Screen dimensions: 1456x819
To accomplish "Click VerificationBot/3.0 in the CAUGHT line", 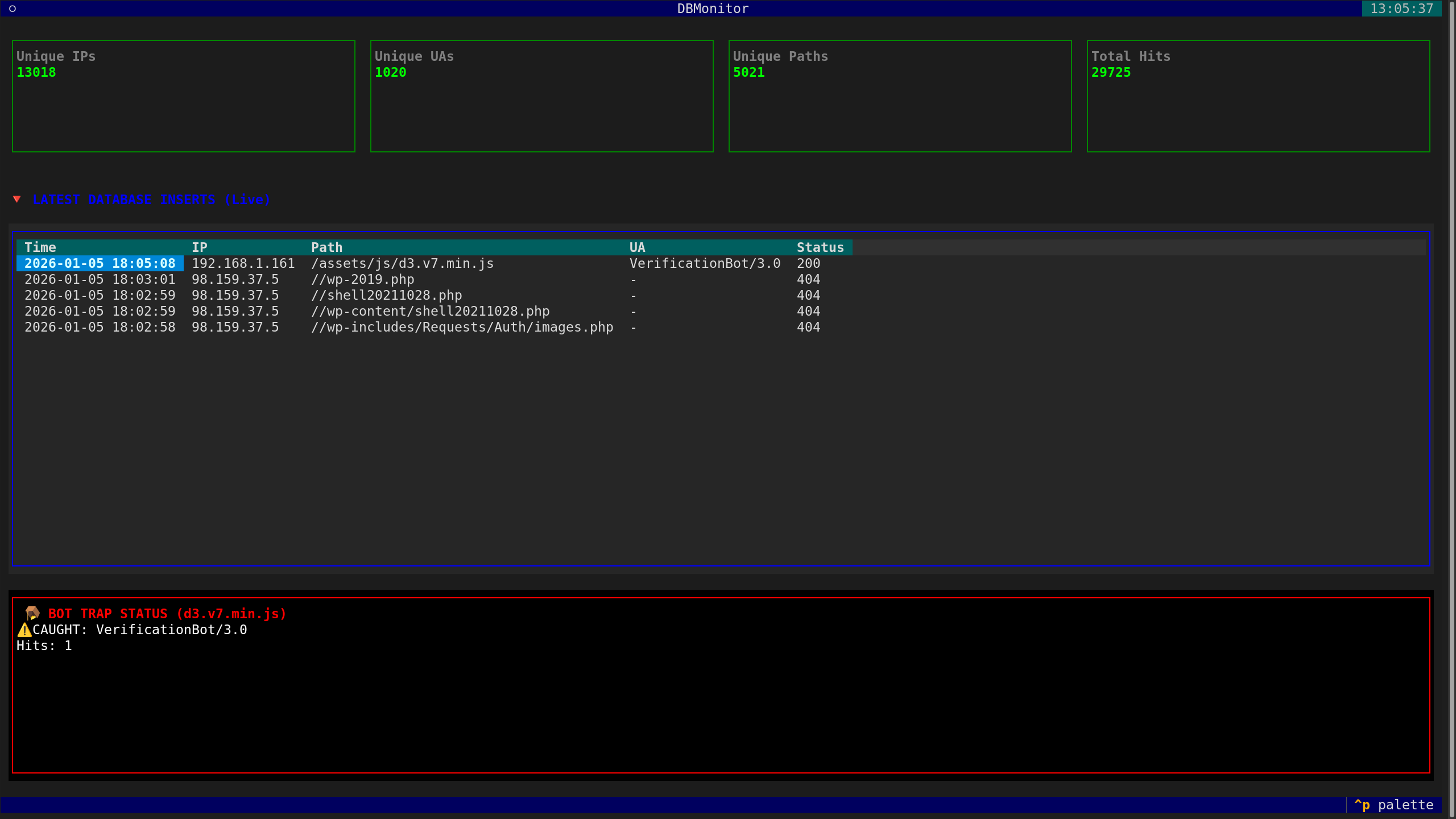I will pyautogui.click(x=171, y=630).
